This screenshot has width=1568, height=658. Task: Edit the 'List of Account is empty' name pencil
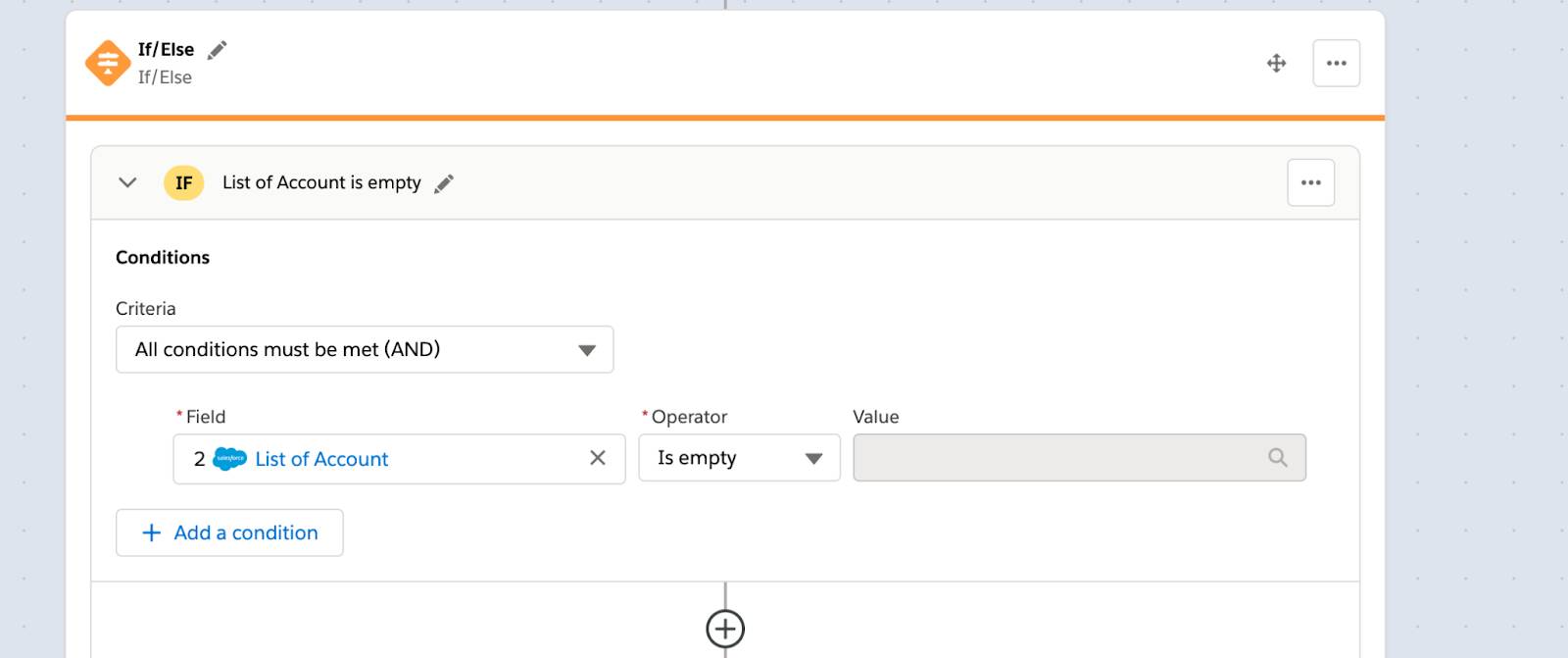(444, 183)
